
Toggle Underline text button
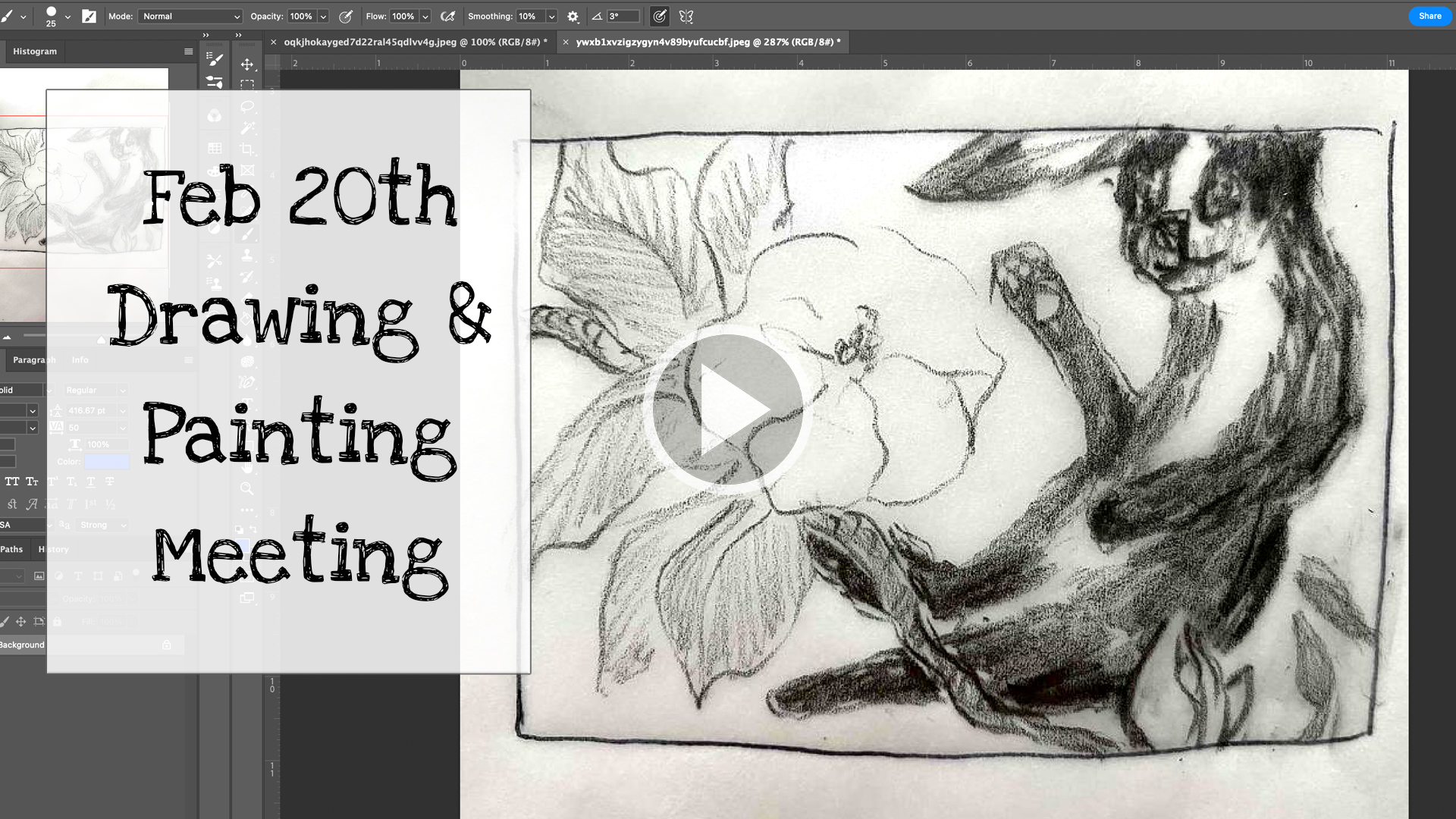(90, 482)
